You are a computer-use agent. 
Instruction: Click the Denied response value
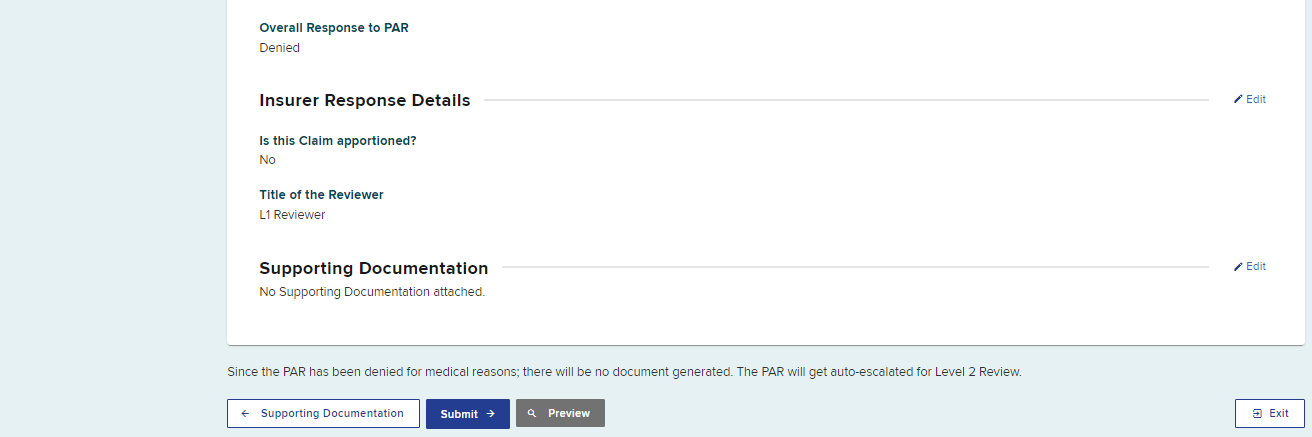(279, 47)
